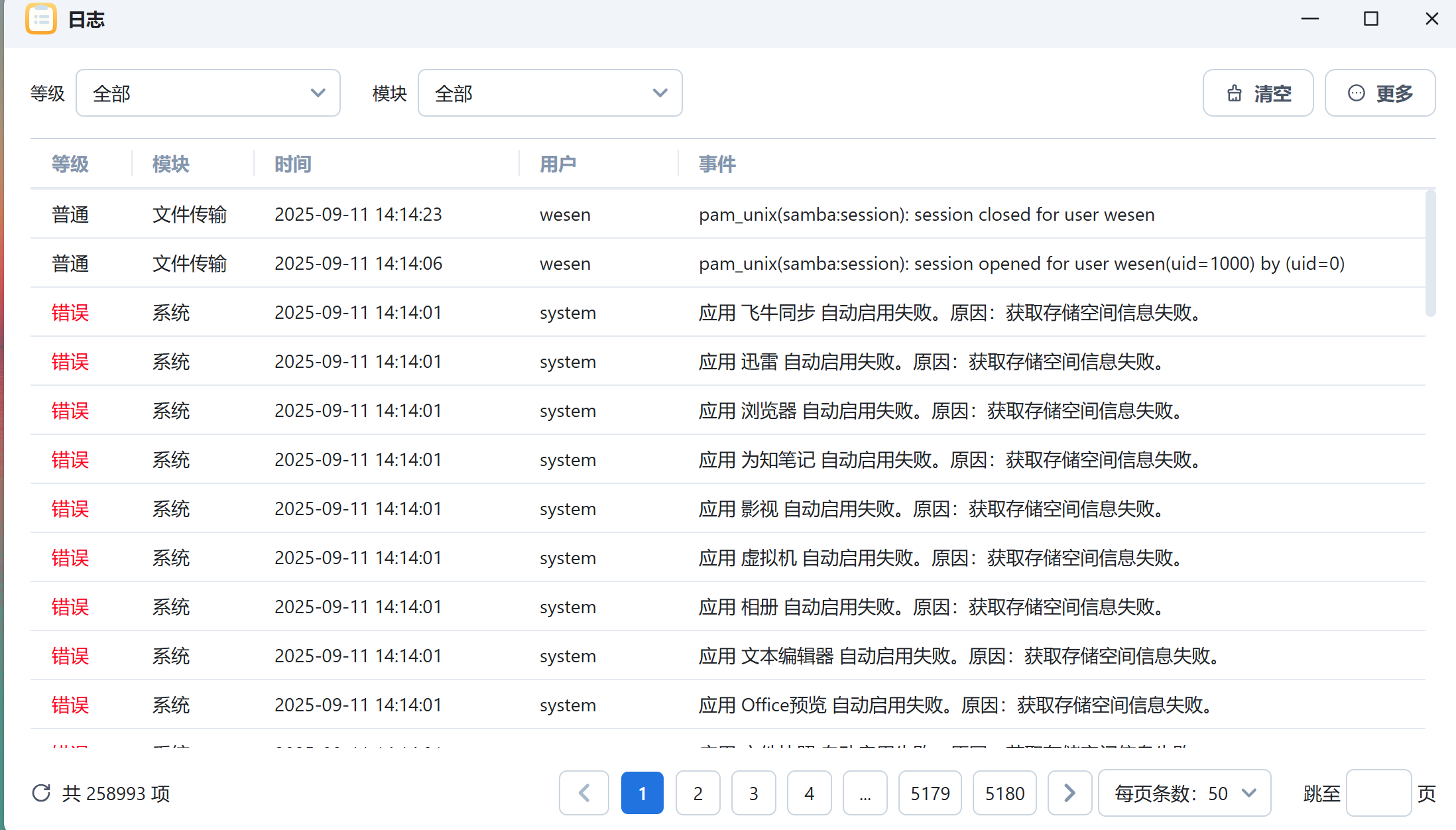Open the module filter dropdown
Image resolution: width=1456 pixels, height=830 pixels.
pyautogui.click(x=550, y=93)
